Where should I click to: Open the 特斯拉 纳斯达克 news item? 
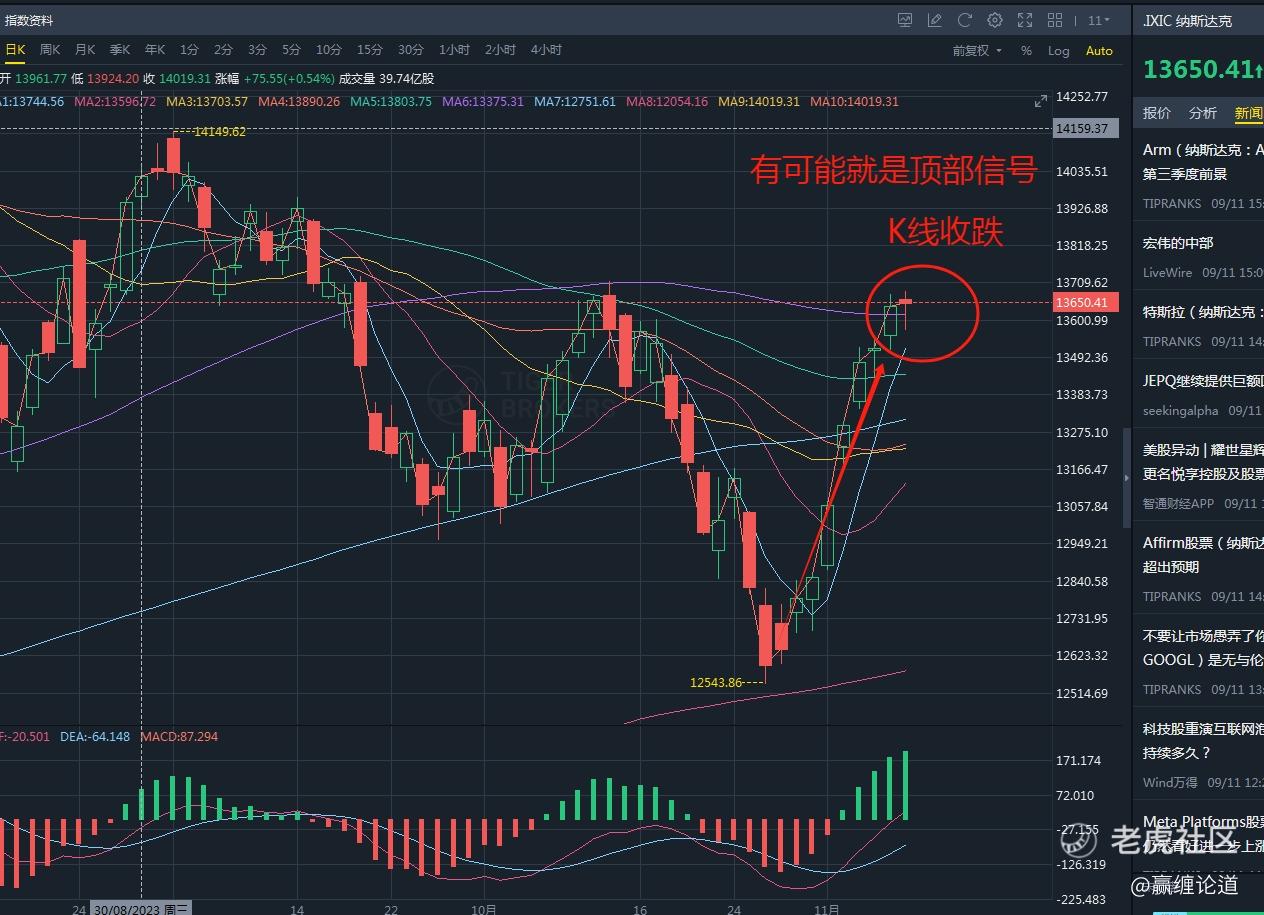(1203, 326)
